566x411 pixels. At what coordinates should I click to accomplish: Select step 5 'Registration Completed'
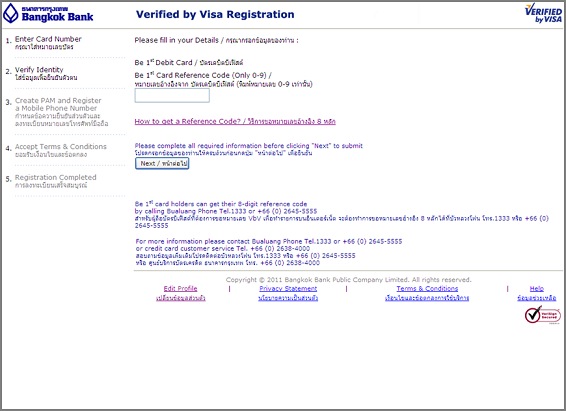[x=56, y=181]
